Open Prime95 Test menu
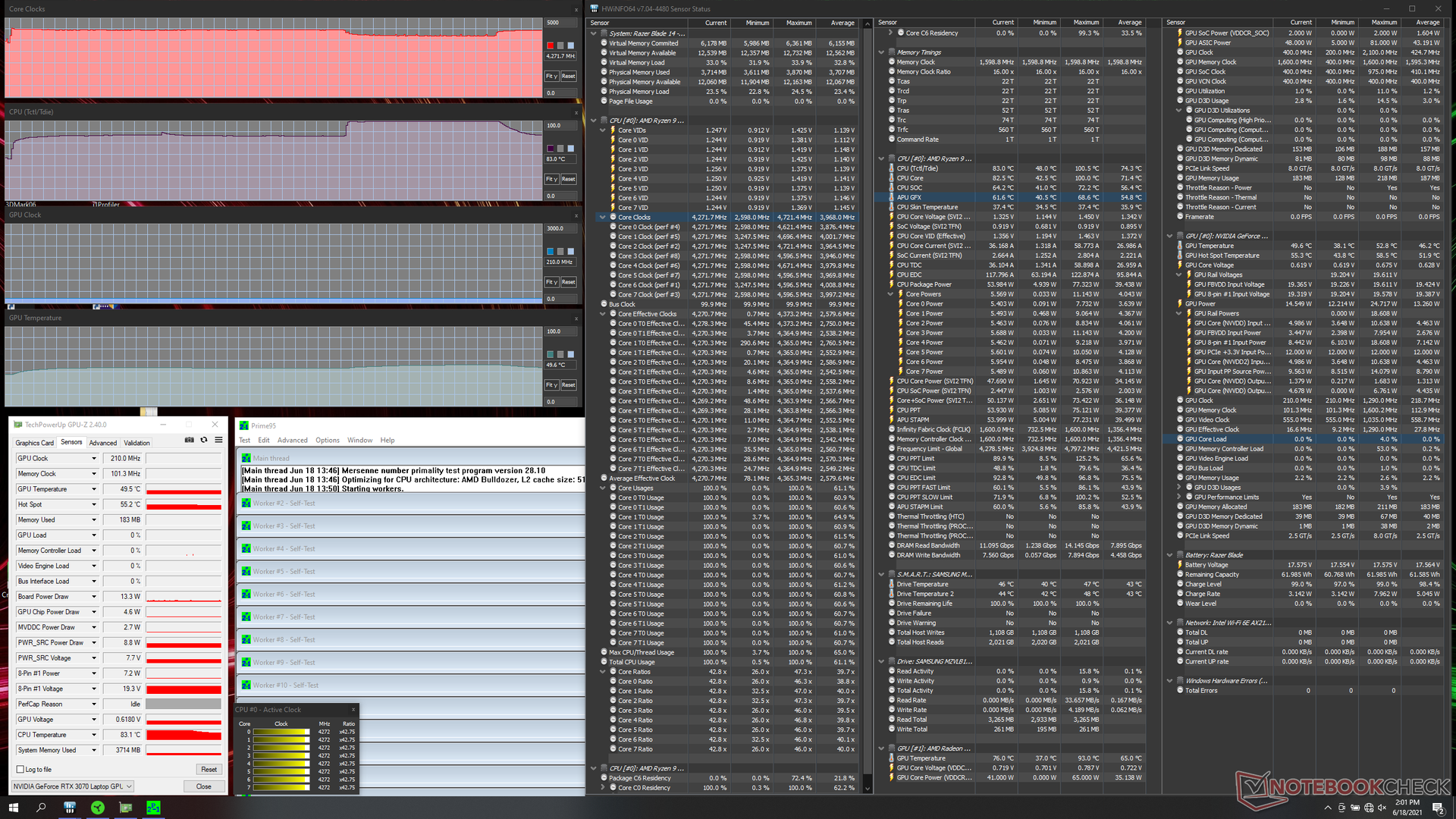 (x=244, y=440)
